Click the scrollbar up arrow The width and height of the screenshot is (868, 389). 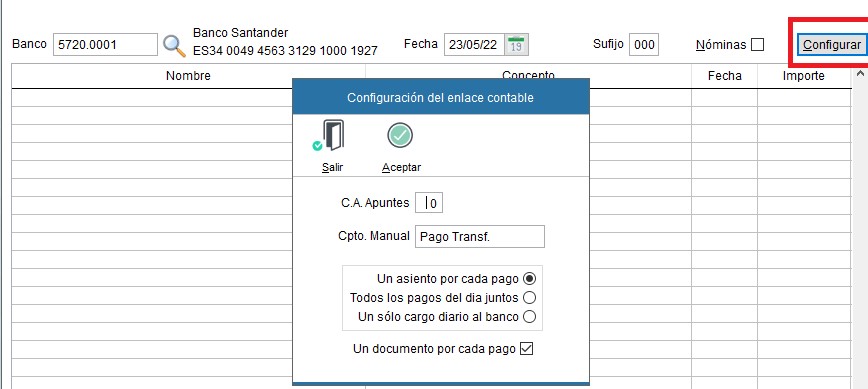point(860,73)
